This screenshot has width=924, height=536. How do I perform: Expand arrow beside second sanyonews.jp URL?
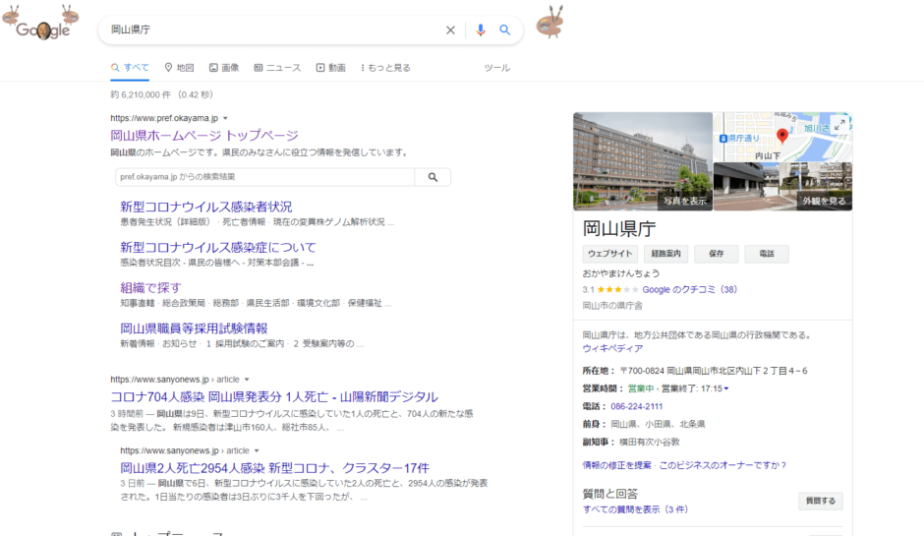pyautogui.click(x=256, y=451)
